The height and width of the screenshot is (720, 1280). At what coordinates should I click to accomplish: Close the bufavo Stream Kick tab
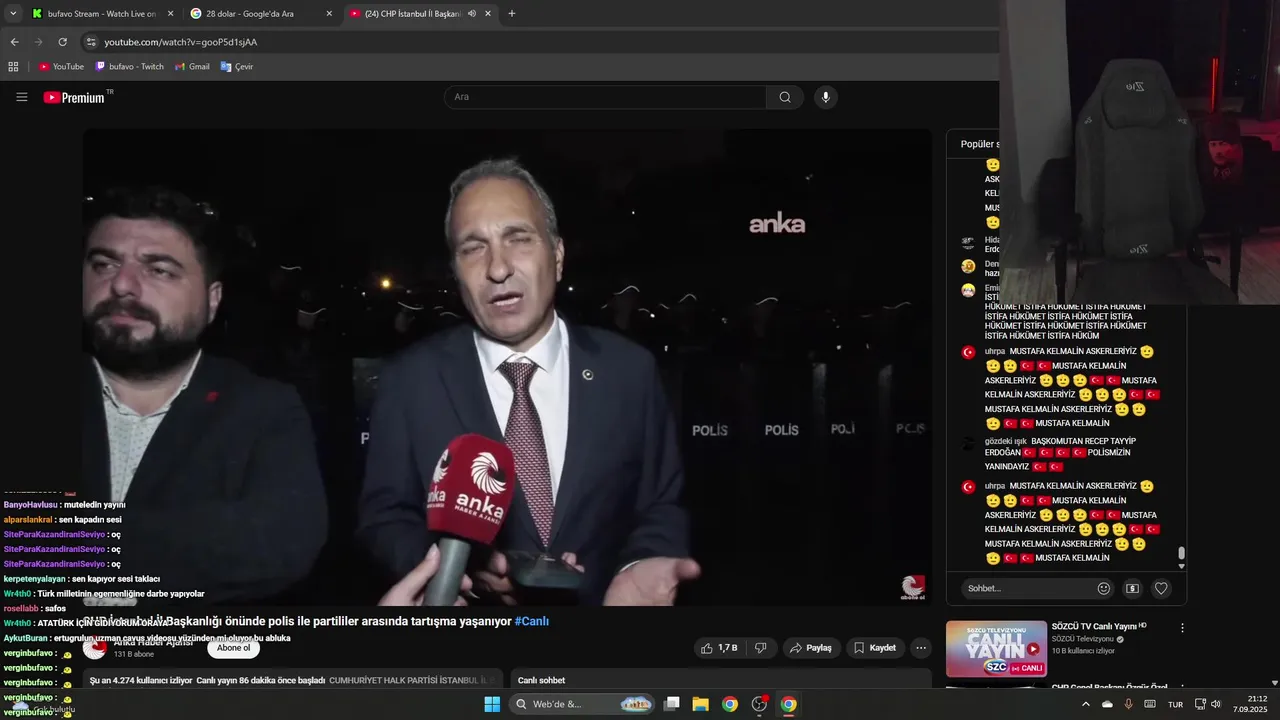170,14
